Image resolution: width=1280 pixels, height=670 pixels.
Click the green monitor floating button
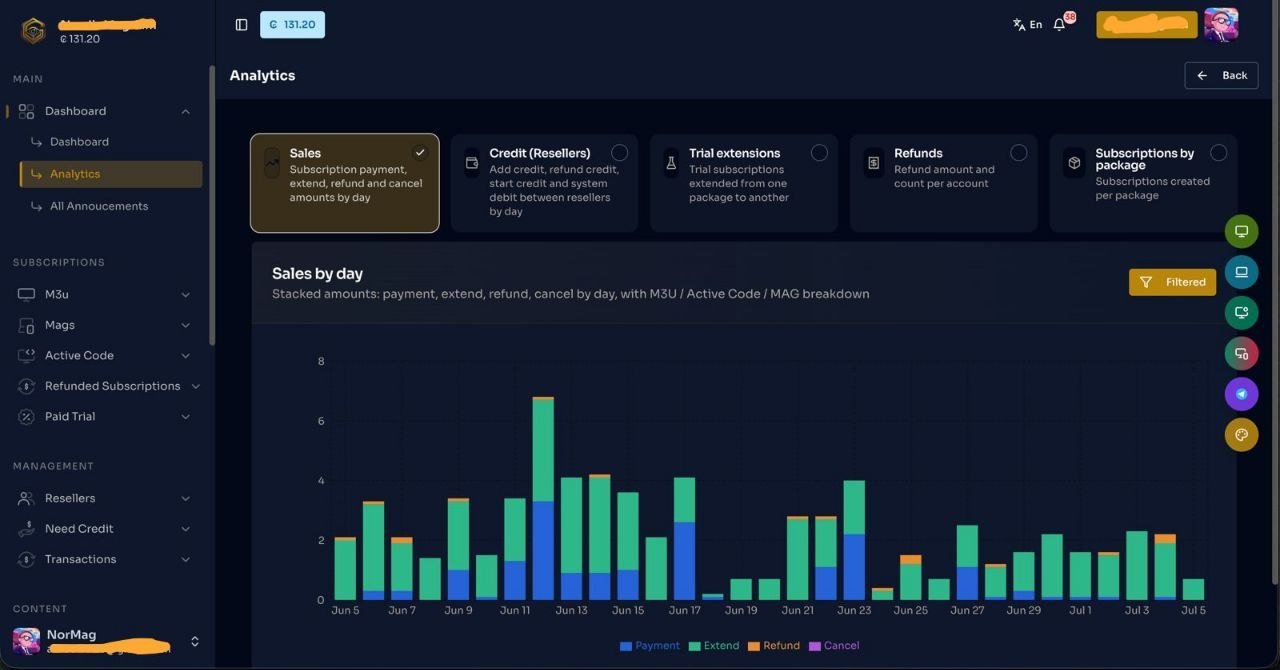point(1241,231)
